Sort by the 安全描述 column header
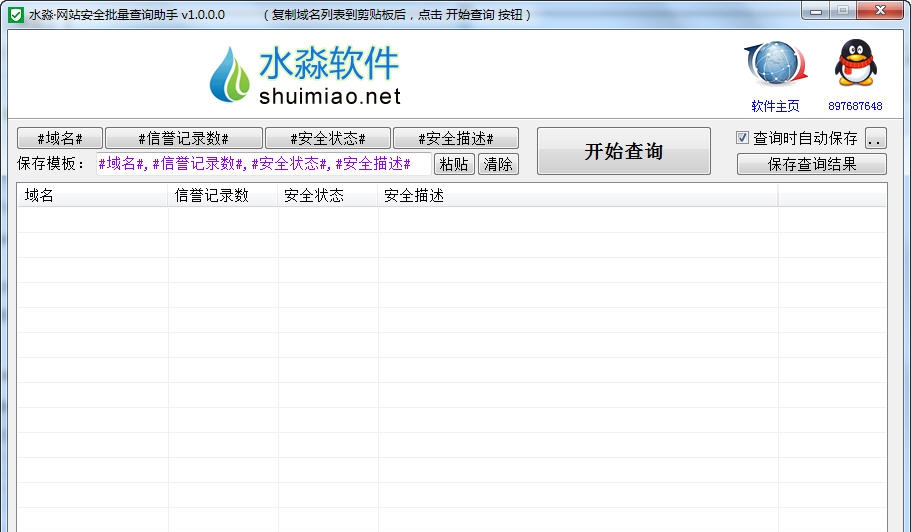 point(578,196)
